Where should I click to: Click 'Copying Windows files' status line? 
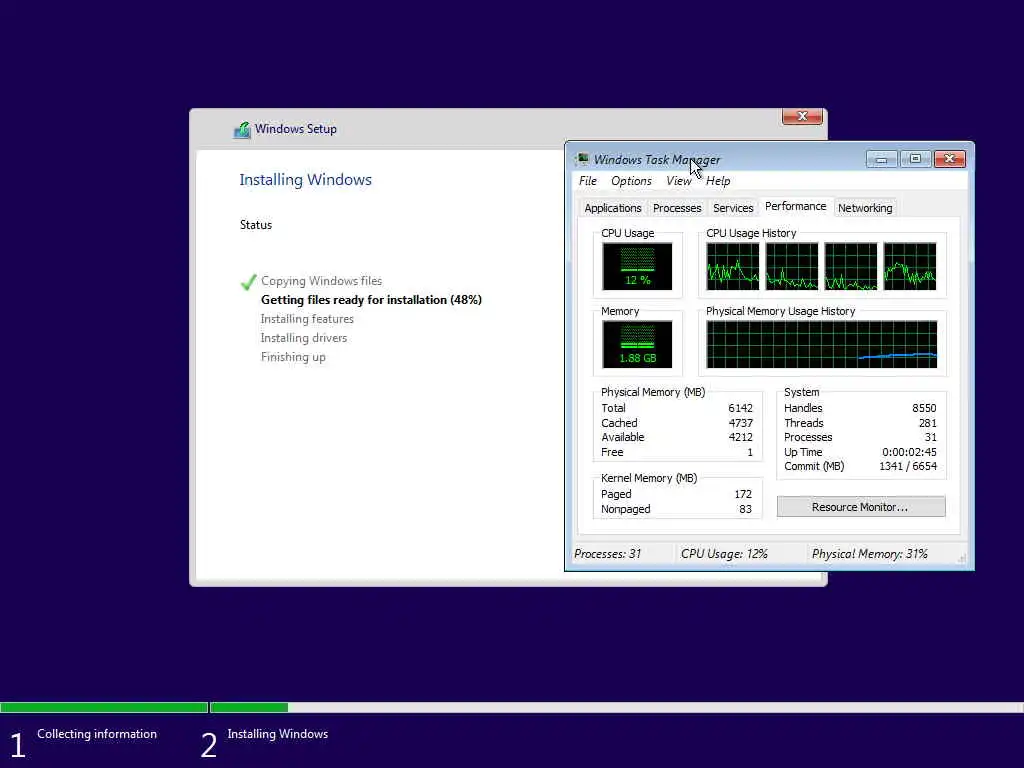click(321, 281)
